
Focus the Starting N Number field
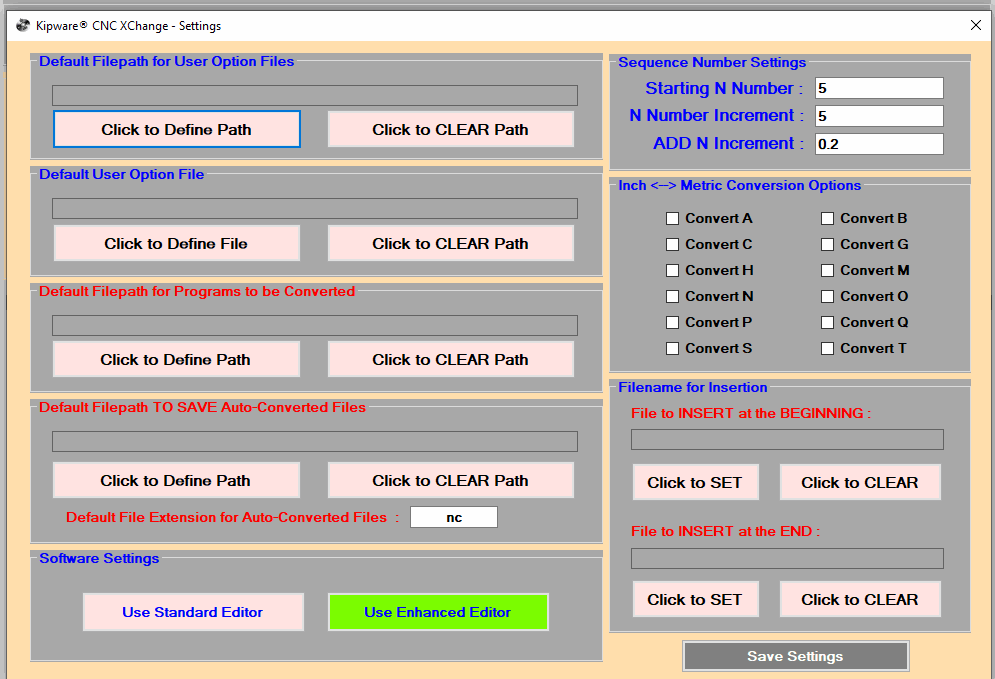click(879, 88)
